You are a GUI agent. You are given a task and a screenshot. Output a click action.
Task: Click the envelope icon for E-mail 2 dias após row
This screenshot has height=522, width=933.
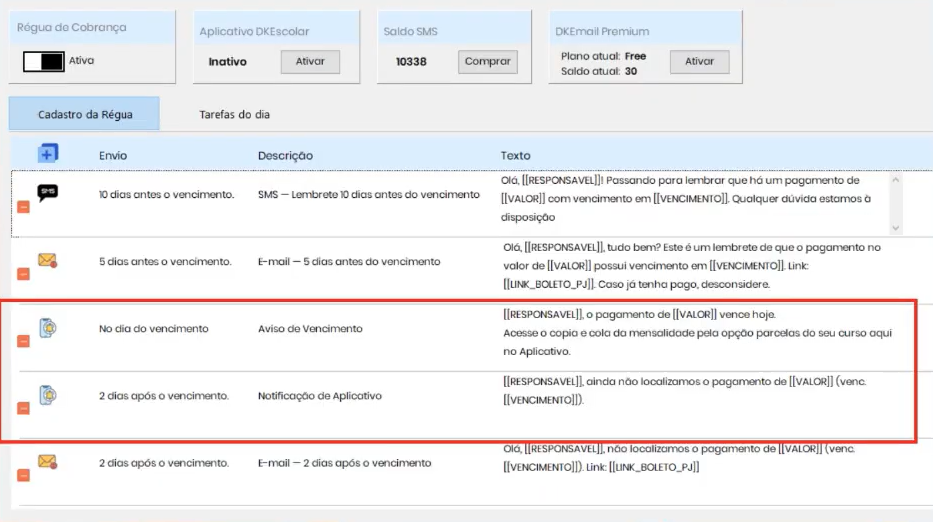click(x=48, y=462)
